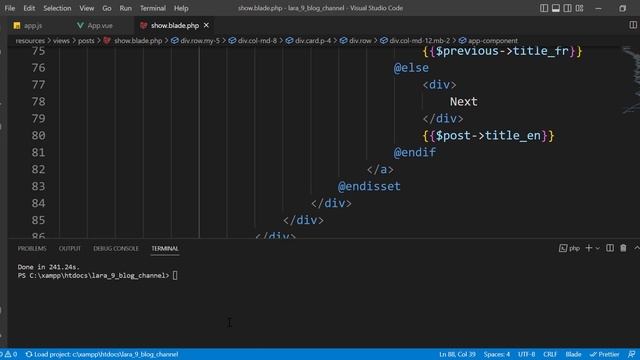Kill terminal with trash icon
The image size is (640, 360).
point(623,248)
